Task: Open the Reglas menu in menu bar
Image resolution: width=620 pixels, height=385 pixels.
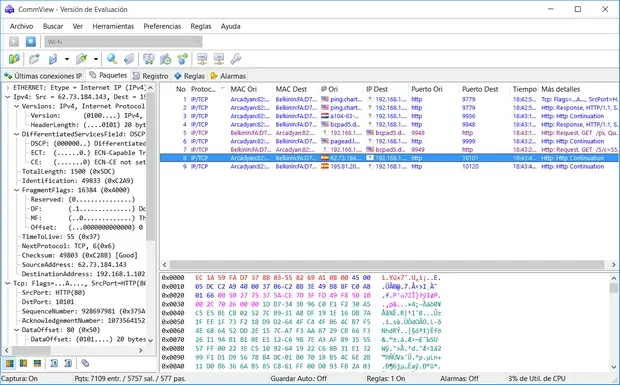Action: 201,26
